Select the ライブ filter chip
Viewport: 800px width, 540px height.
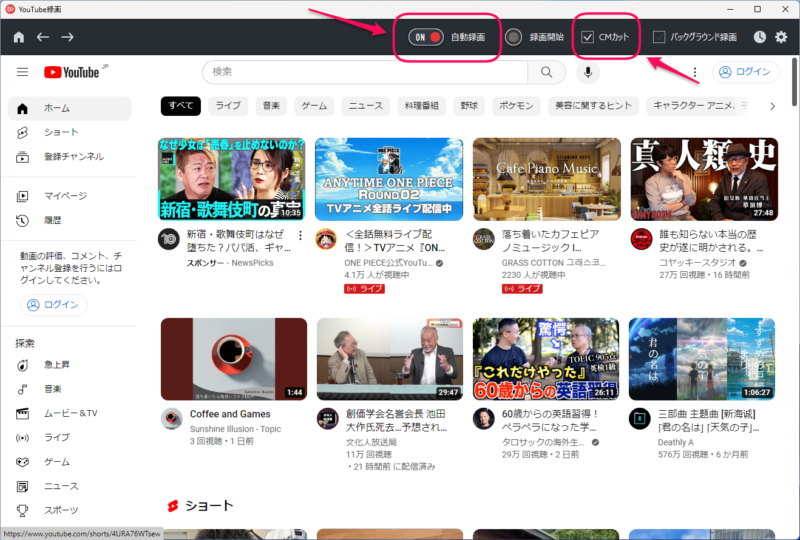(x=228, y=106)
